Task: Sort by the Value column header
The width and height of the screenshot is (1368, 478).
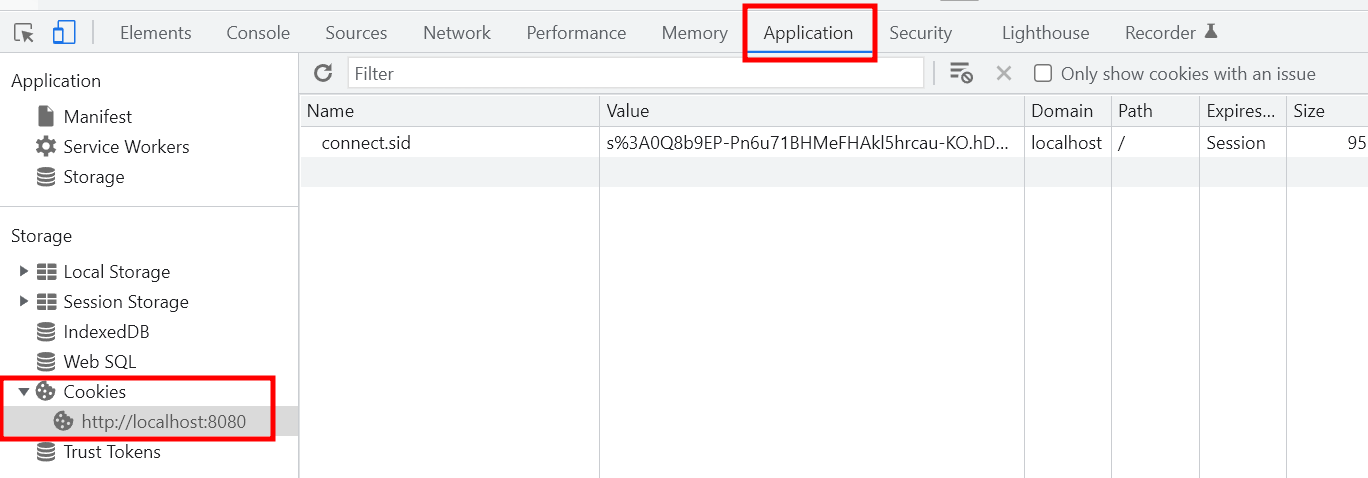Action: [x=812, y=111]
